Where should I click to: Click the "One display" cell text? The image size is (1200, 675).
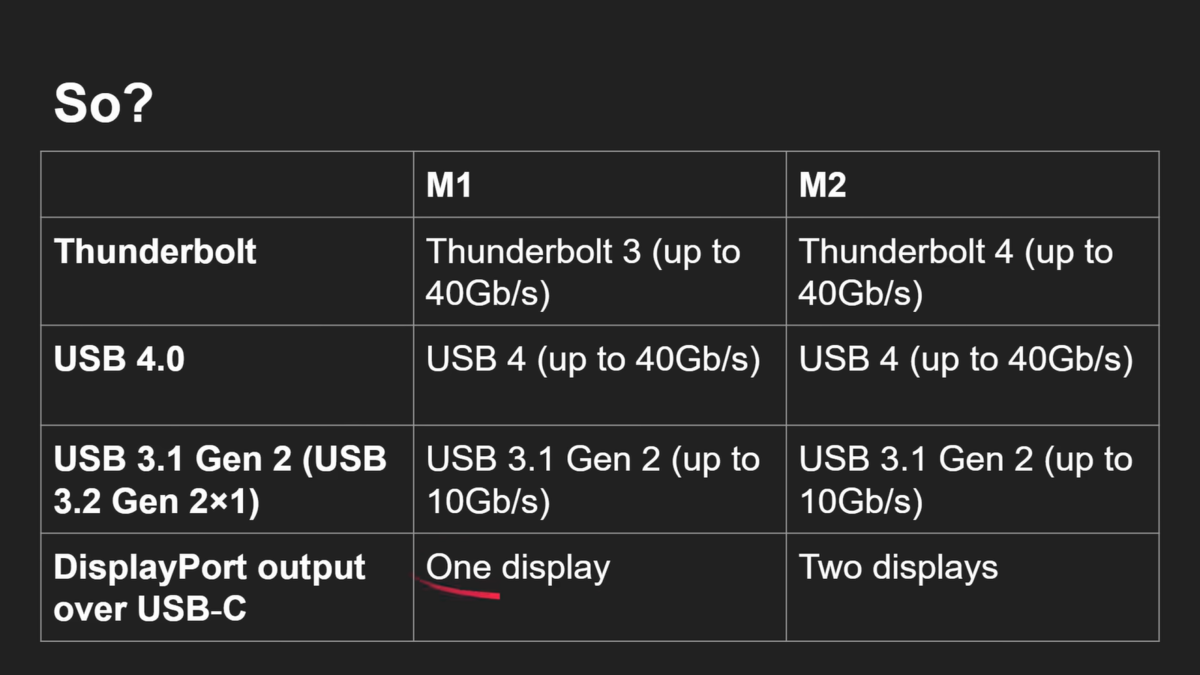click(x=518, y=568)
